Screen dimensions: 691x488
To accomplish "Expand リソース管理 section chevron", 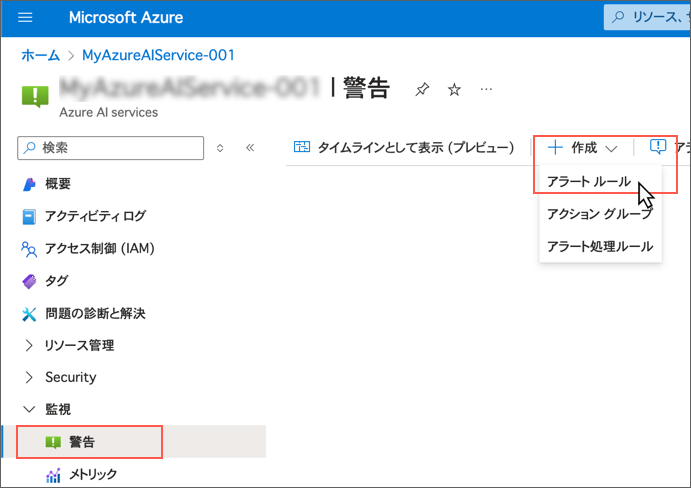I will coord(29,345).
